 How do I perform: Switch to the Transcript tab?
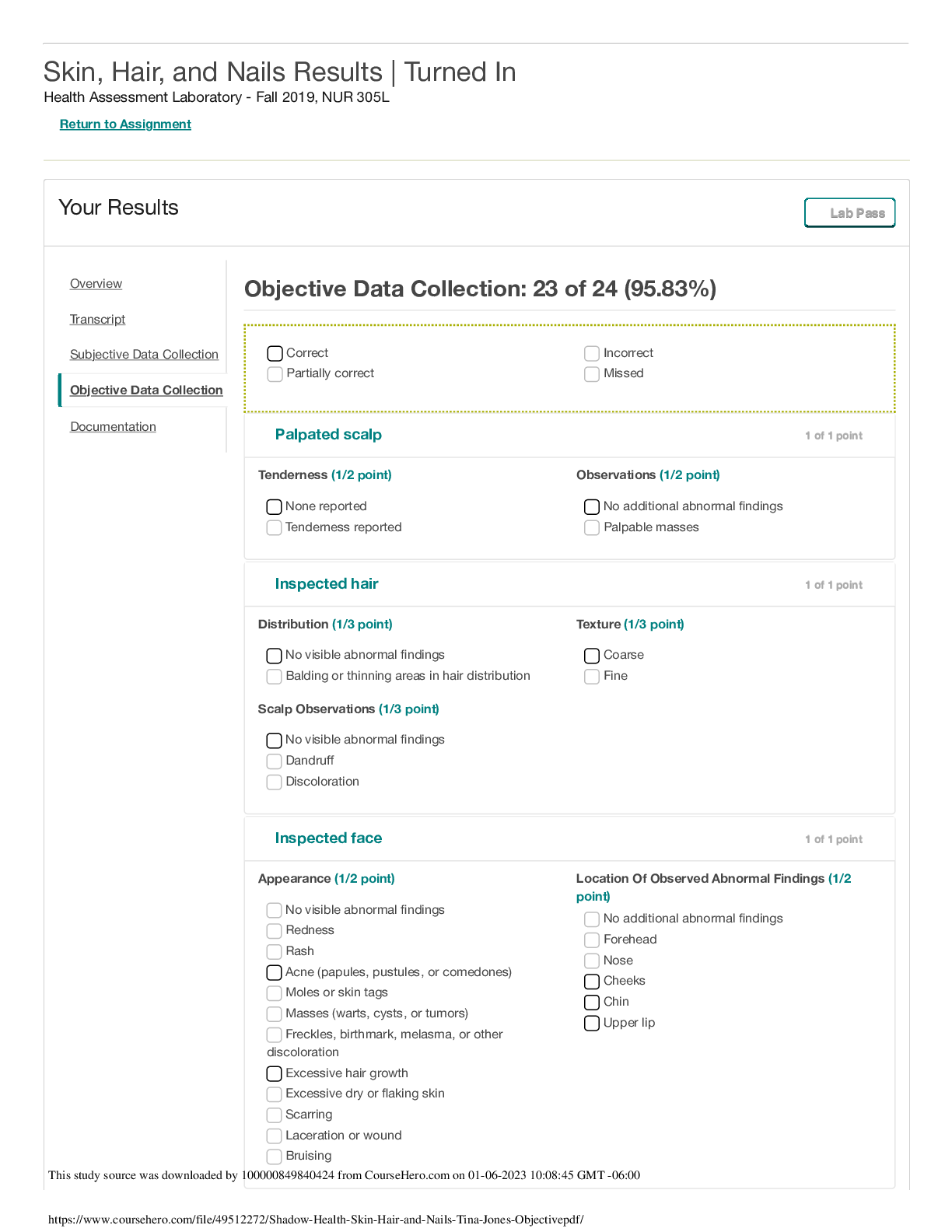pos(97,320)
